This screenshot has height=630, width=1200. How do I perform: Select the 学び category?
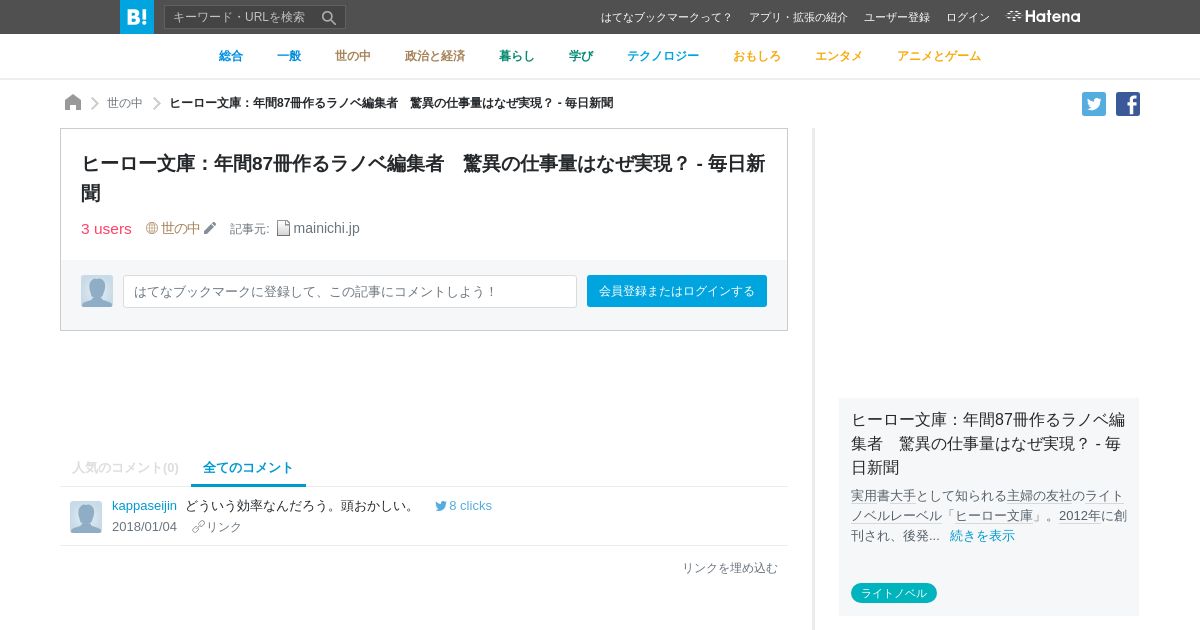click(x=581, y=56)
